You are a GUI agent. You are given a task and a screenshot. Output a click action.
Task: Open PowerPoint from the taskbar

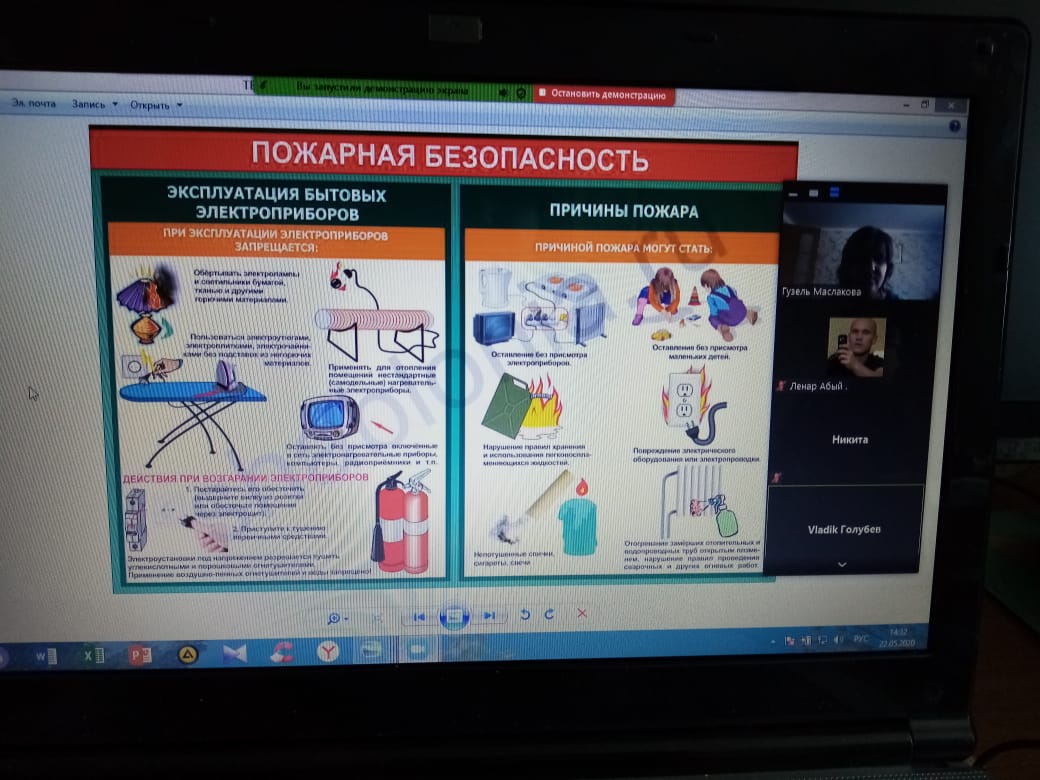[140, 655]
